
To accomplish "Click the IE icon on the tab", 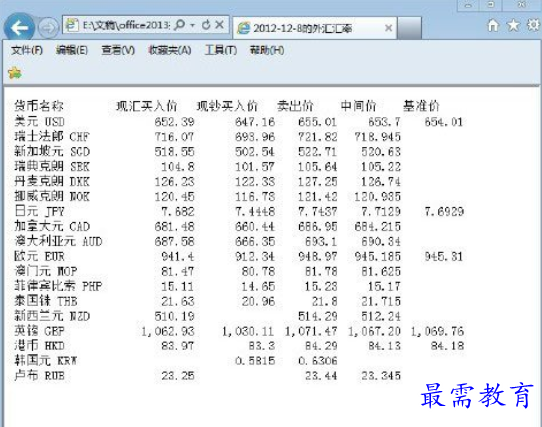I will 243,28.
